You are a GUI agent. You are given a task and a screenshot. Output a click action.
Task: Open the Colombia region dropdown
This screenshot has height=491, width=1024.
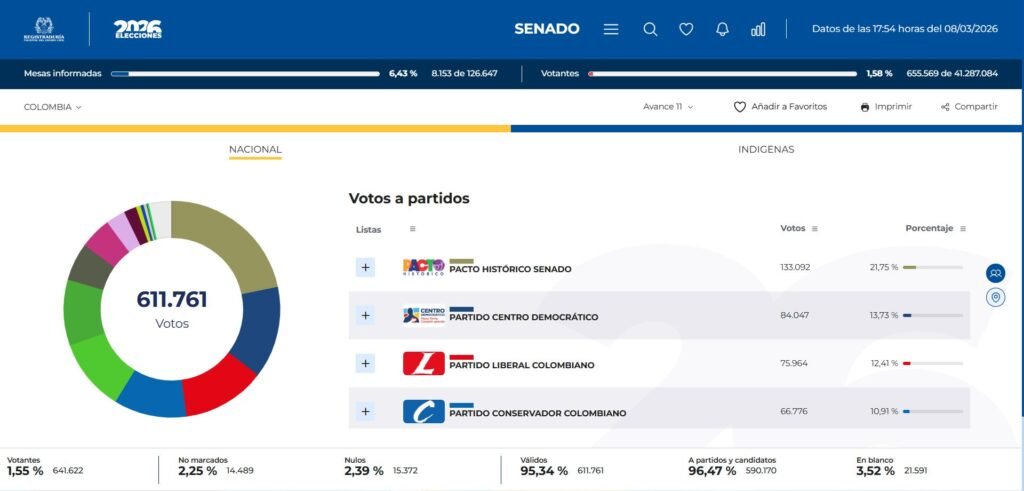pos(52,107)
